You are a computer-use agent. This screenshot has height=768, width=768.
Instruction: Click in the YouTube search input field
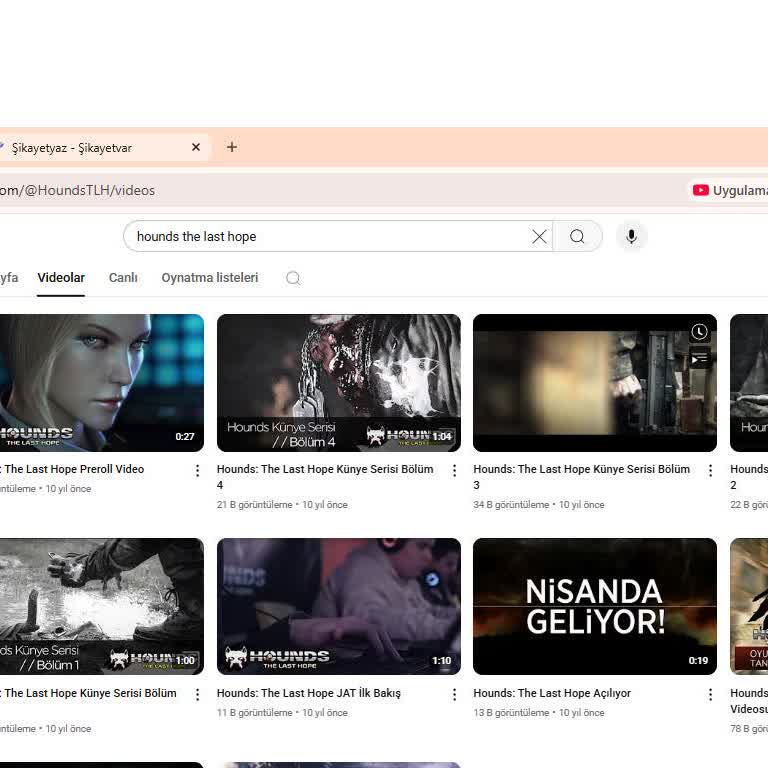pyautogui.click(x=330, y=237)
